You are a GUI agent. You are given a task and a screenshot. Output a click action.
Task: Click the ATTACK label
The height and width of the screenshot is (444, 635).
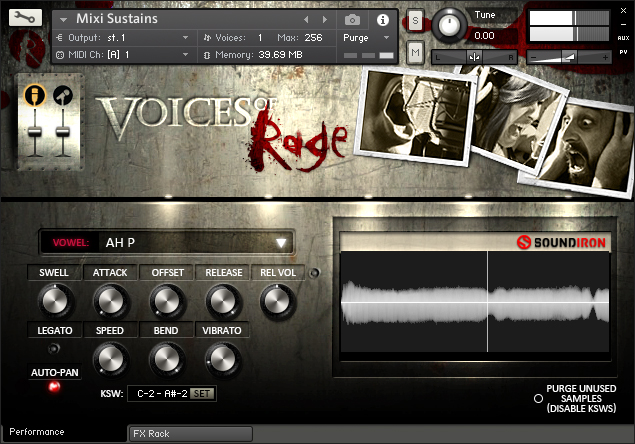pyautogui.click(x=110, y=273)
